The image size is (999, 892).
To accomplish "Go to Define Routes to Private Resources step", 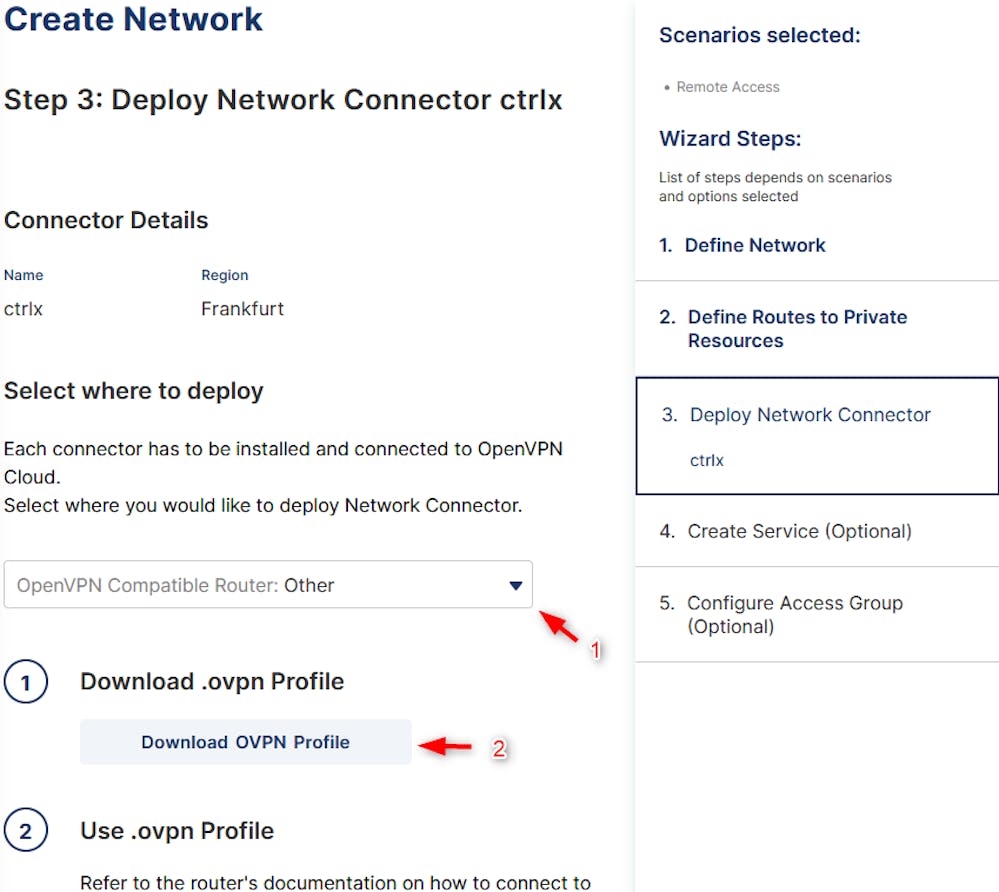I will (783, 329).
